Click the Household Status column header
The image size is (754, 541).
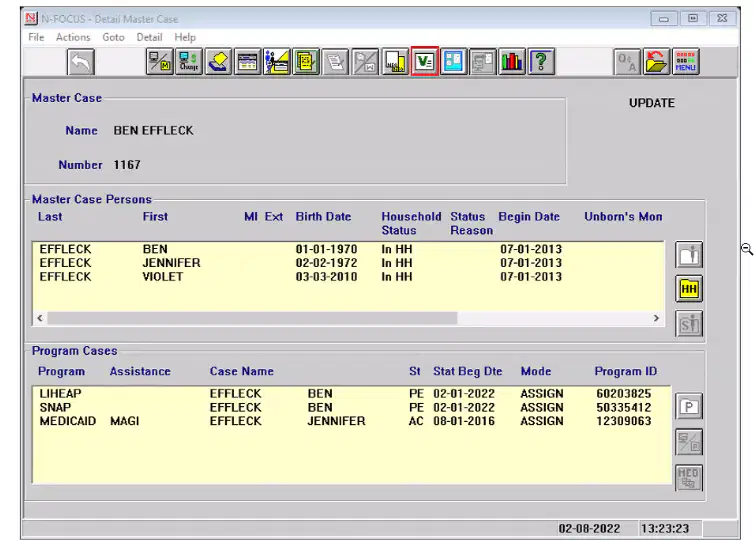pos(411,224)
